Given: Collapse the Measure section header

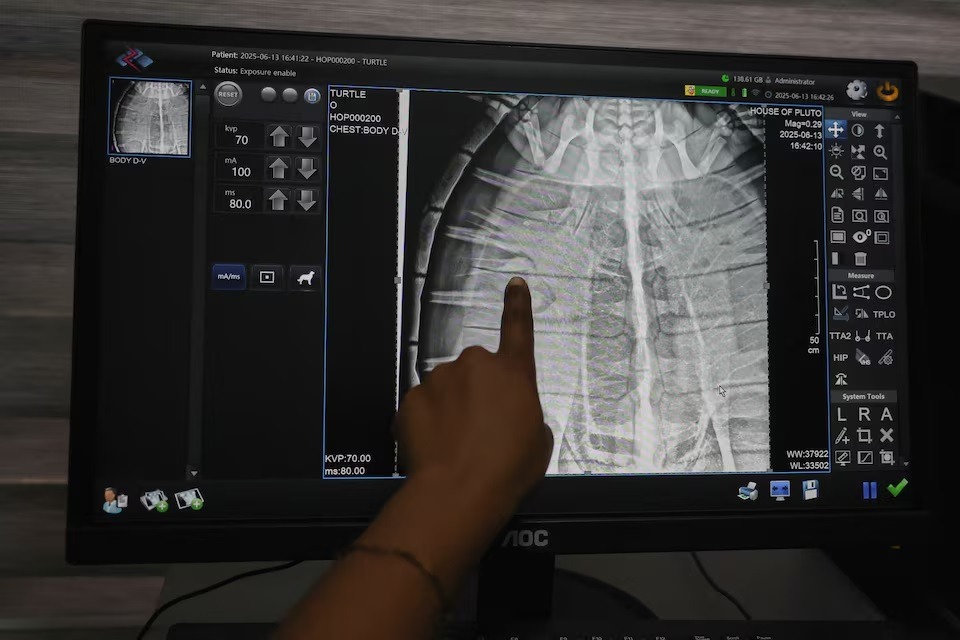Looking at the screenshot, I should pyautogui.click(x=860, y=276).
